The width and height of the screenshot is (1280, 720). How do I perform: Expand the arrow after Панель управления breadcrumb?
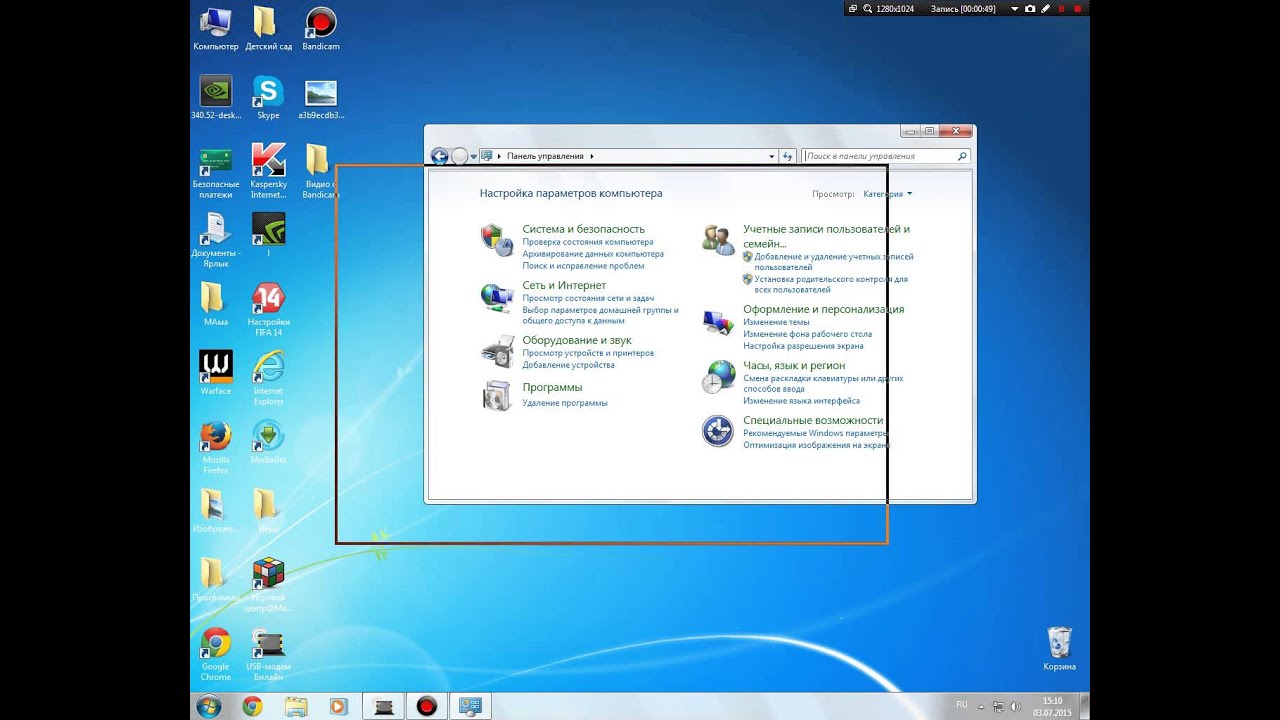(592, 156)
